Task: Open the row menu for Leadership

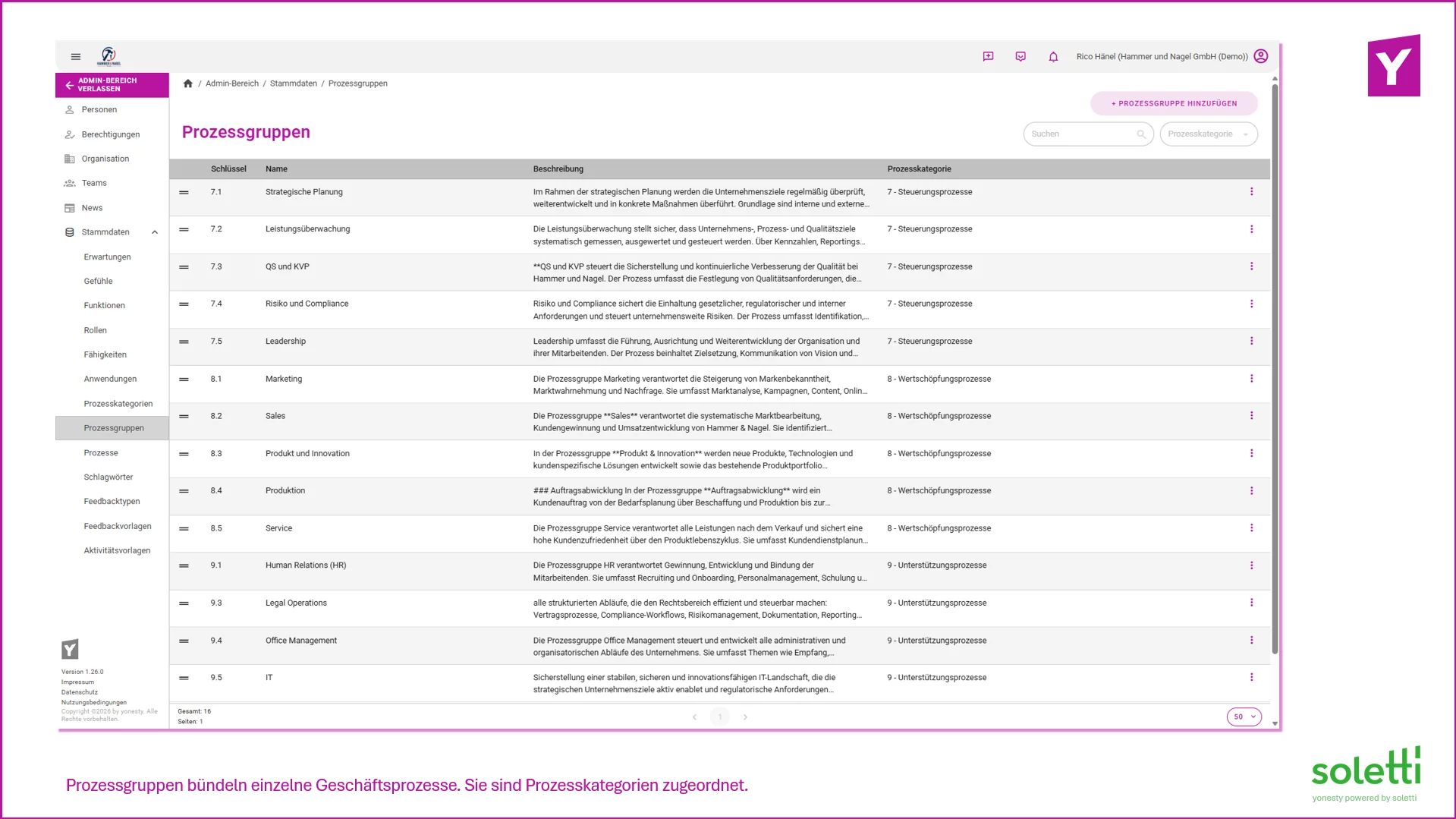Action: tap(1252, 342)
